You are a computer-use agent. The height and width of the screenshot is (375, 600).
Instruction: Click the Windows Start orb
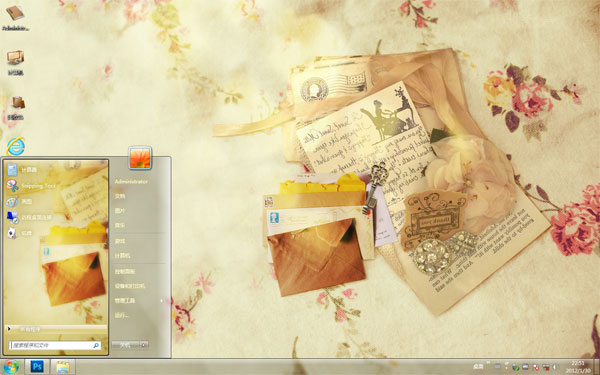point(11,367)
